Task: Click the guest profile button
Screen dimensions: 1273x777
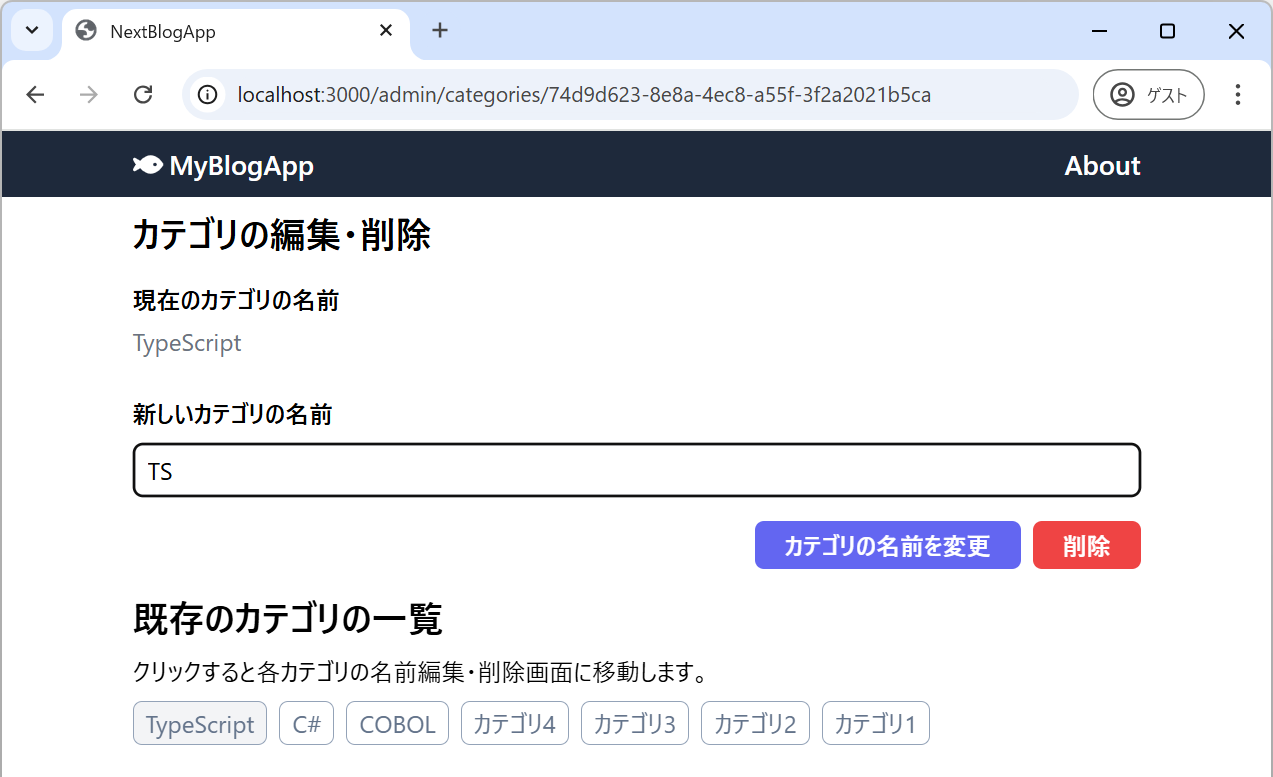Action: pos(1148,95)
